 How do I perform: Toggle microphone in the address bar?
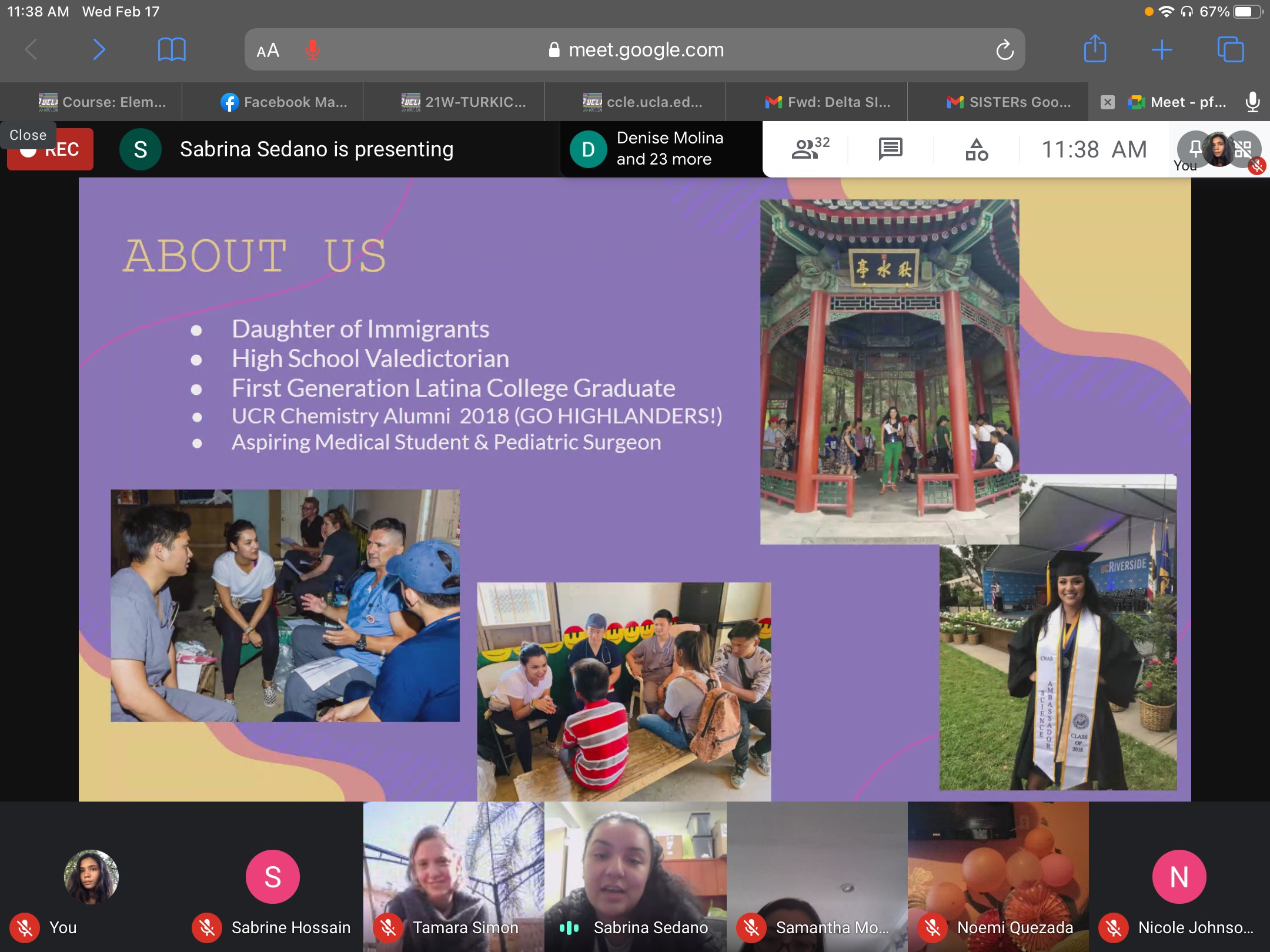tap(312, 50)
